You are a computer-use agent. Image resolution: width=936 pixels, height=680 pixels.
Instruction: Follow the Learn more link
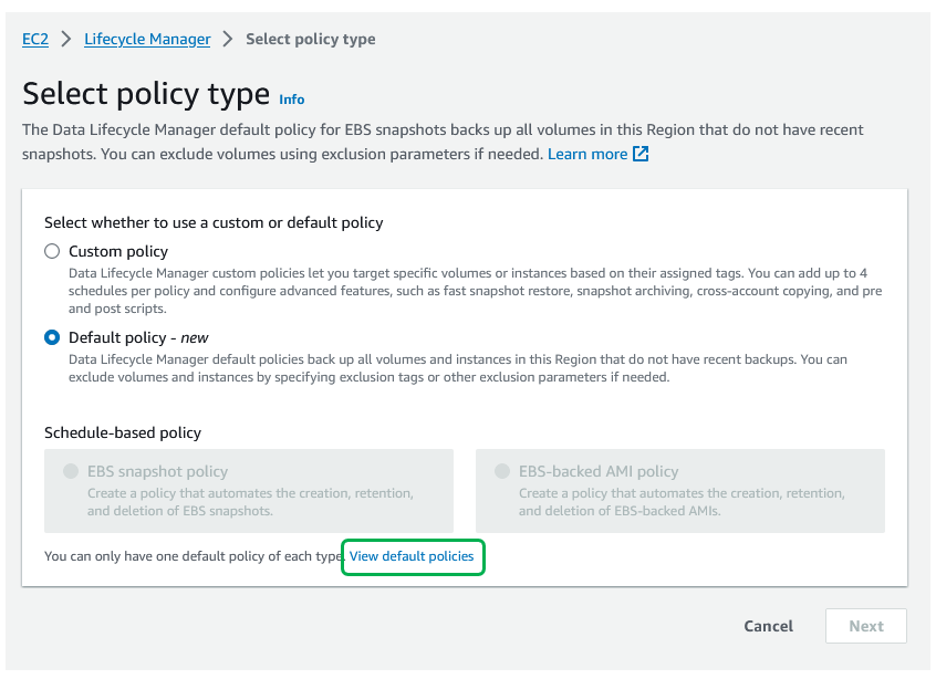point(589,153)
